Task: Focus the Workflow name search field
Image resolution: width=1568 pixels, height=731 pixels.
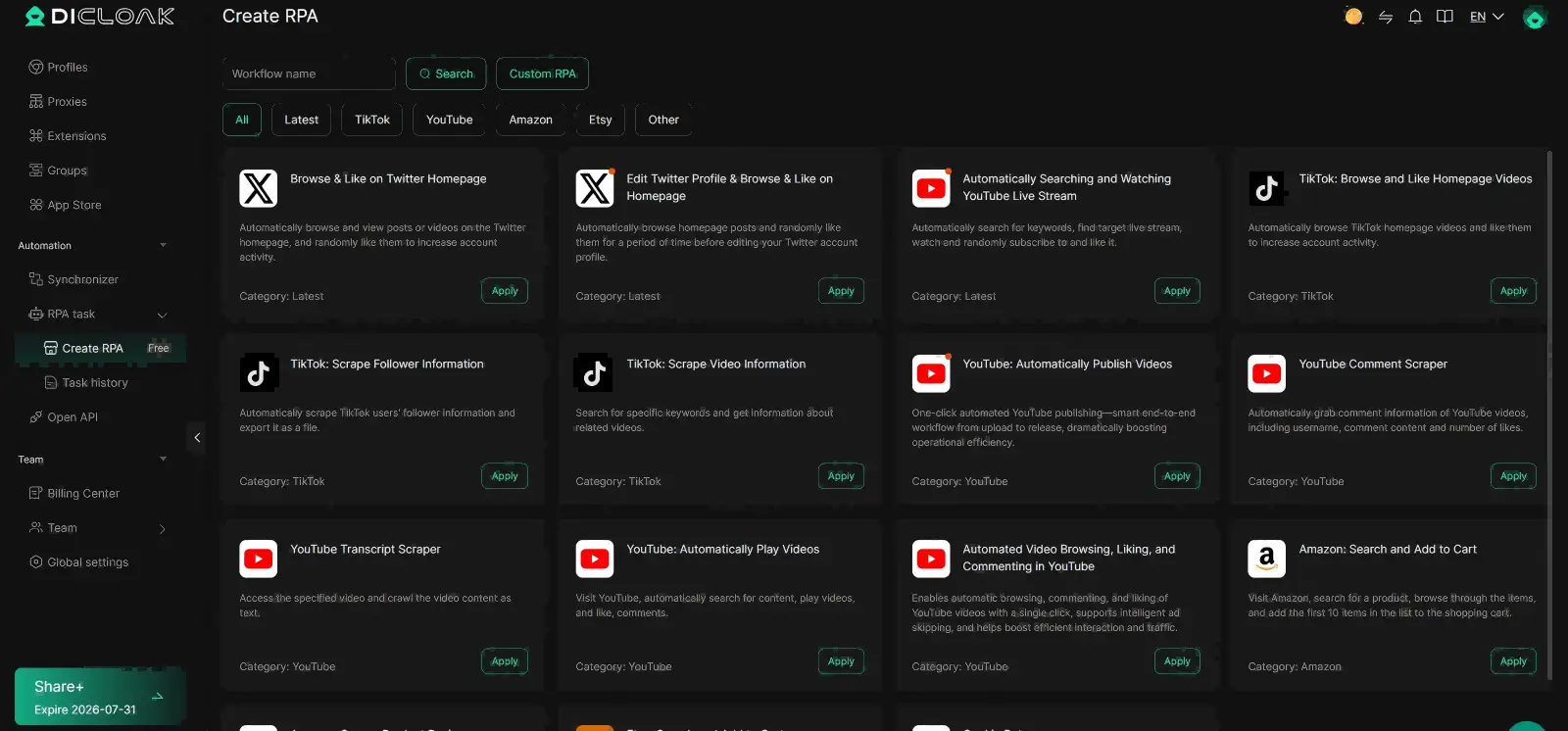Action: (x=309, y=73)
